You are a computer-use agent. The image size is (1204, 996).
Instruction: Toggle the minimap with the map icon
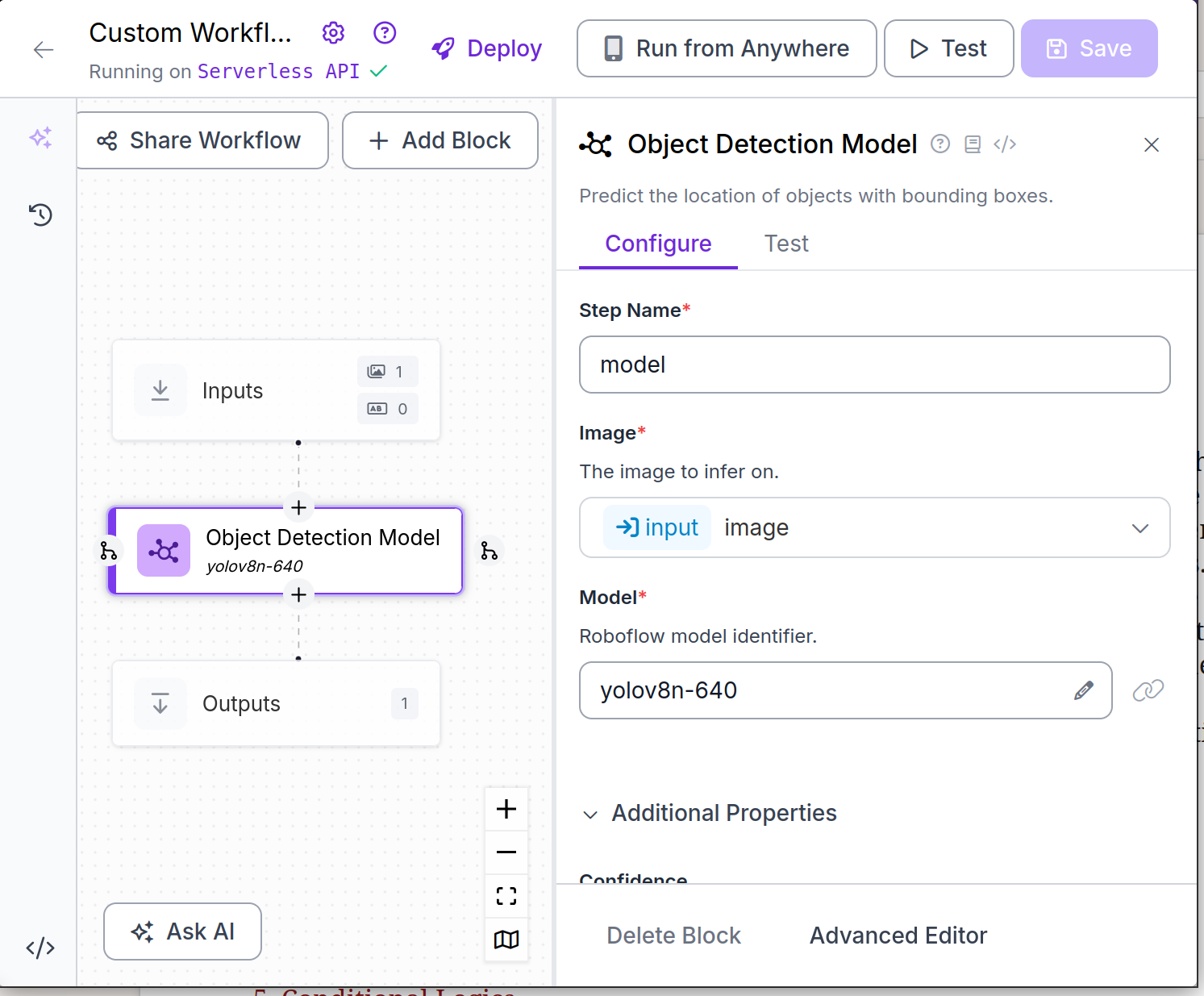tap(506, 939)
